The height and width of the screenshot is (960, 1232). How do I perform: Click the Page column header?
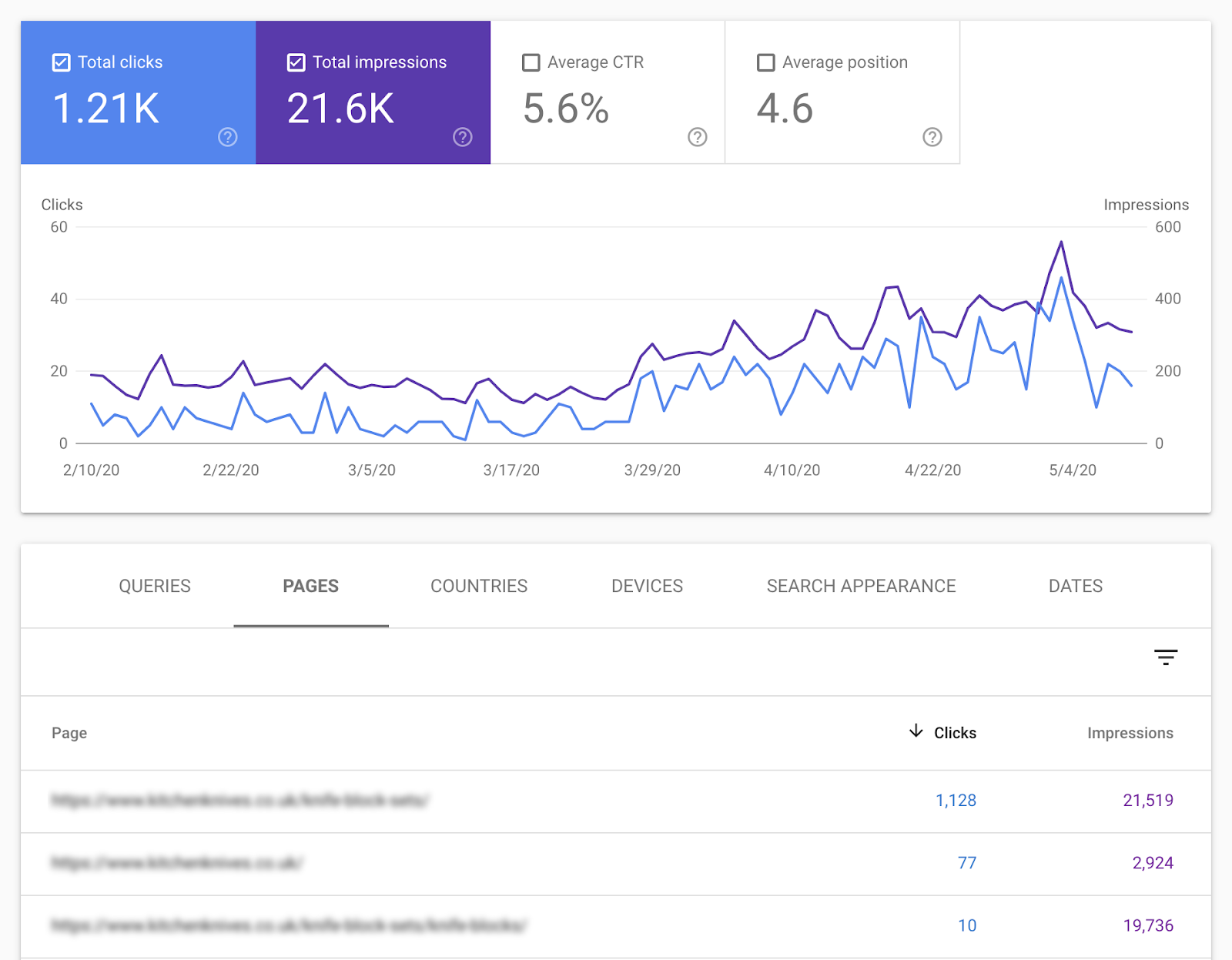click(x=69, y=733)
